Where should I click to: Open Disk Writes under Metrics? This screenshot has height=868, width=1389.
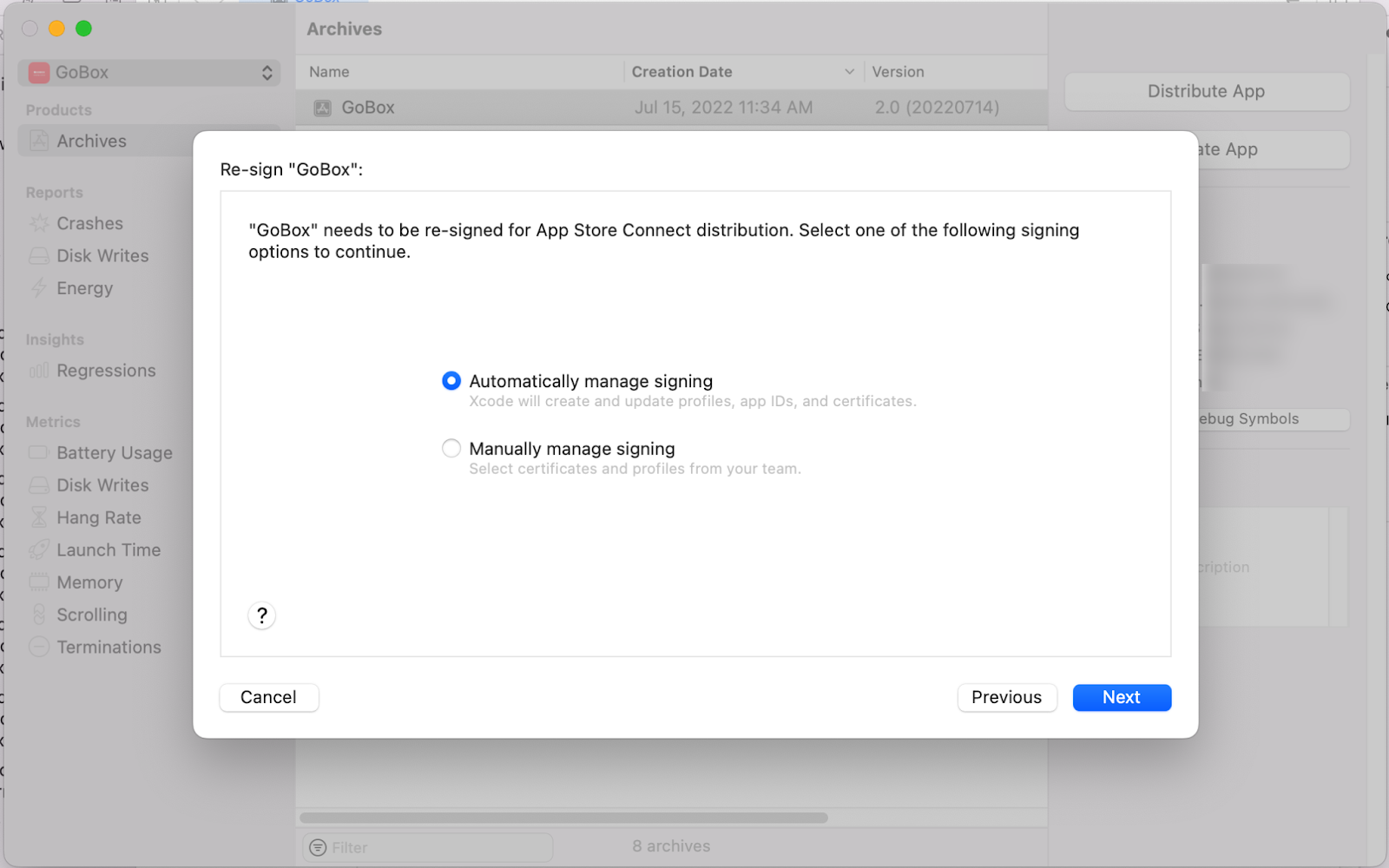pyautogui.click(x=102, y=485)
